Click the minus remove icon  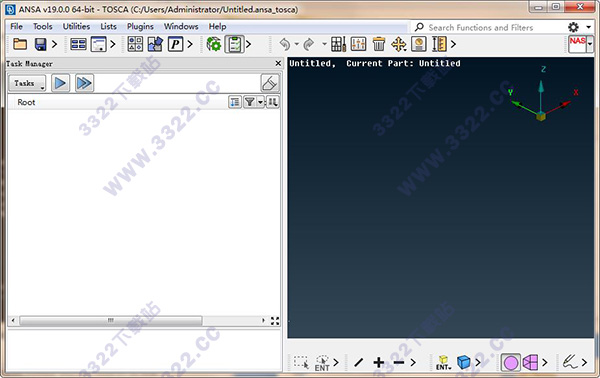[x=399, y=362]
